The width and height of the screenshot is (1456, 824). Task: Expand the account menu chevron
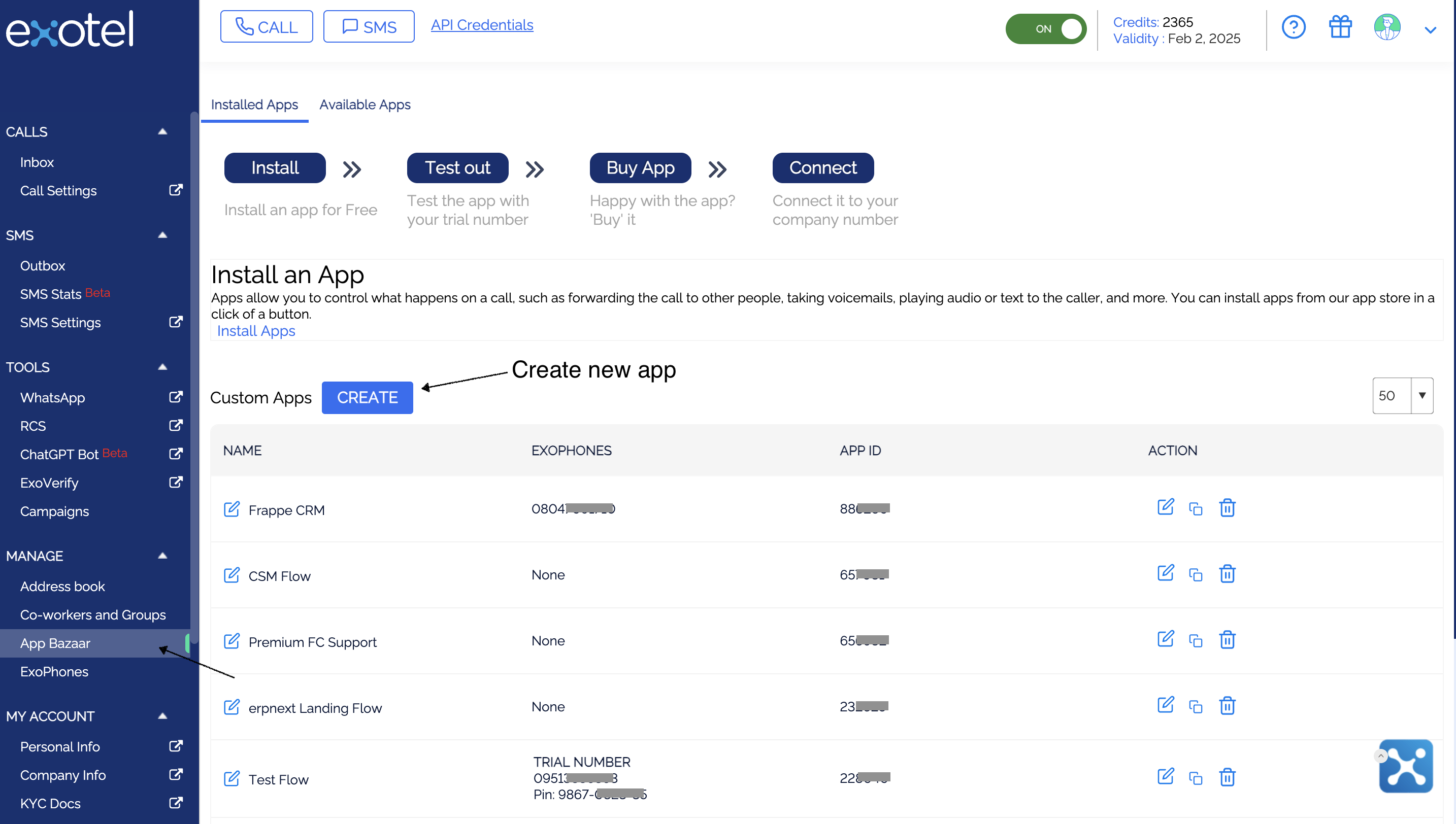tap(1430, 30)
